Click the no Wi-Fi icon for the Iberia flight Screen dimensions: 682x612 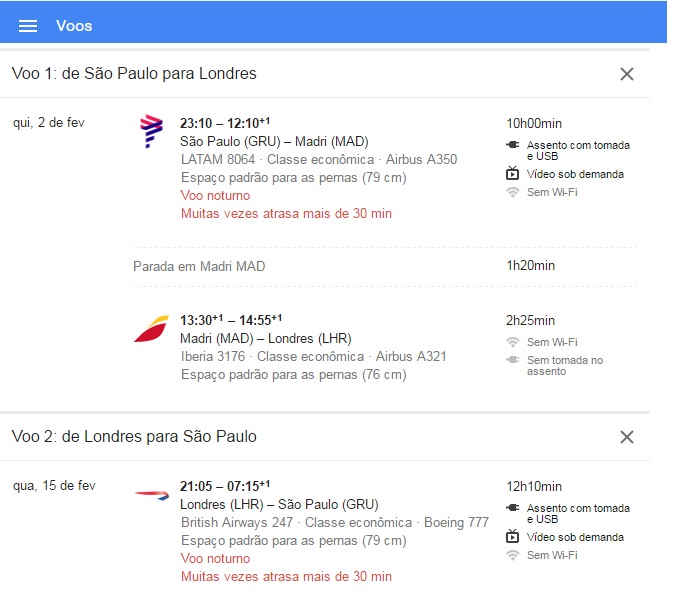[513, 342]
